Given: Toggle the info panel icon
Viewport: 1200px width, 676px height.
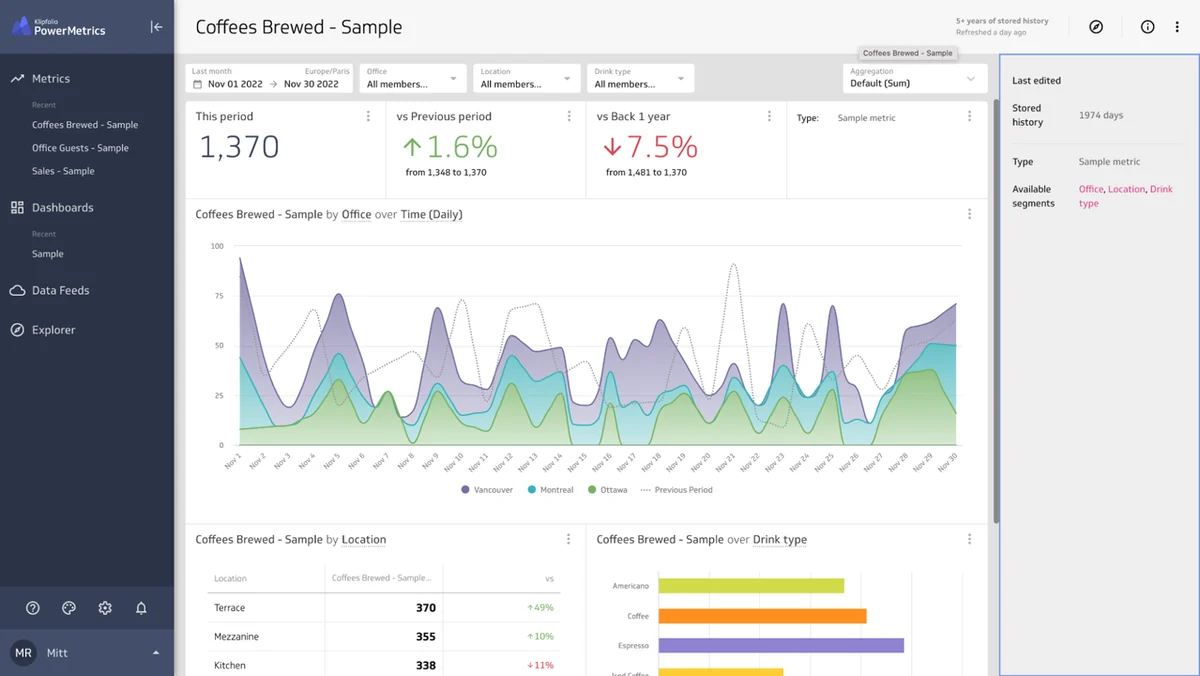Looking at the screenshot, I should [x=1148, y=27].
